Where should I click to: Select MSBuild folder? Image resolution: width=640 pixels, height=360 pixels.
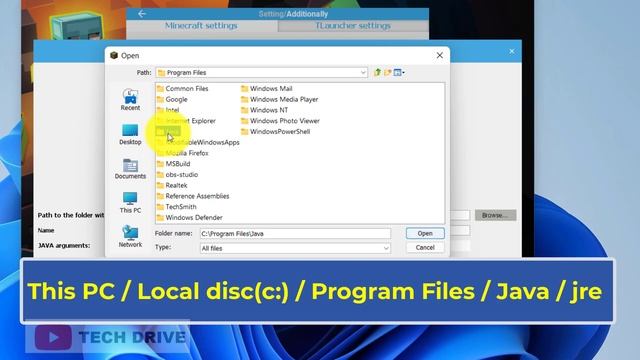coord(173,164)
